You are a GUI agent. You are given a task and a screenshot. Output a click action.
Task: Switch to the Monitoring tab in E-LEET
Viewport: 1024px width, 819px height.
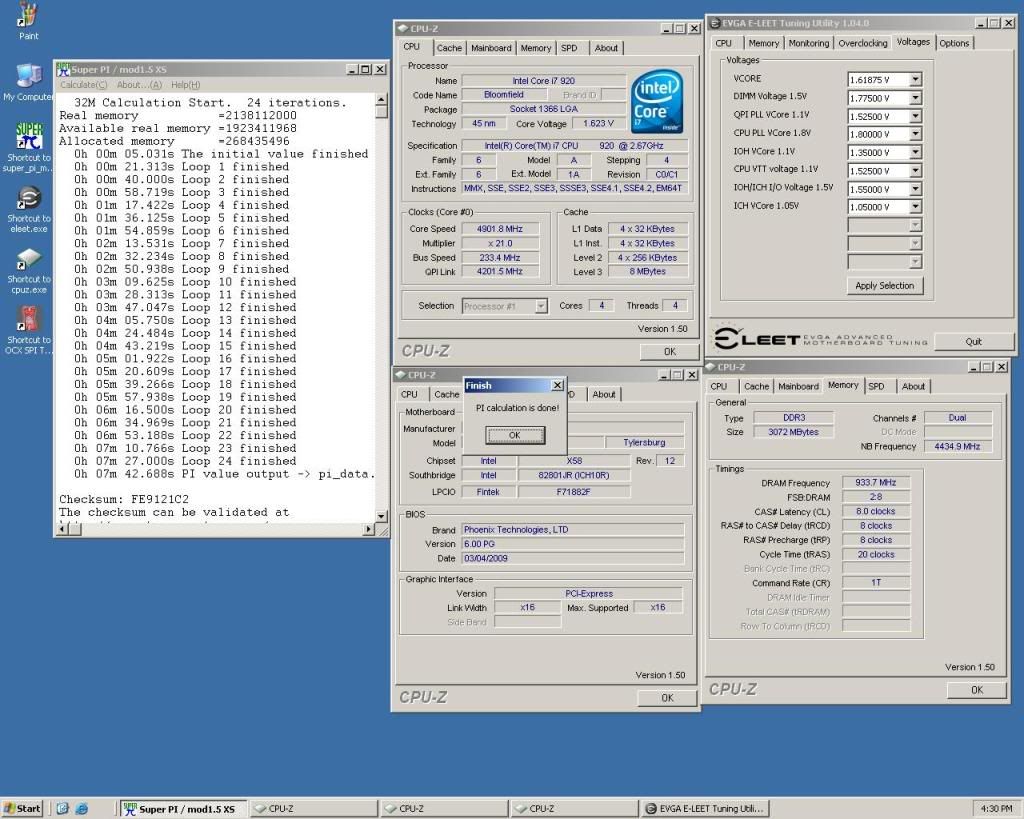pyautogui.click(x=808, y=43)
